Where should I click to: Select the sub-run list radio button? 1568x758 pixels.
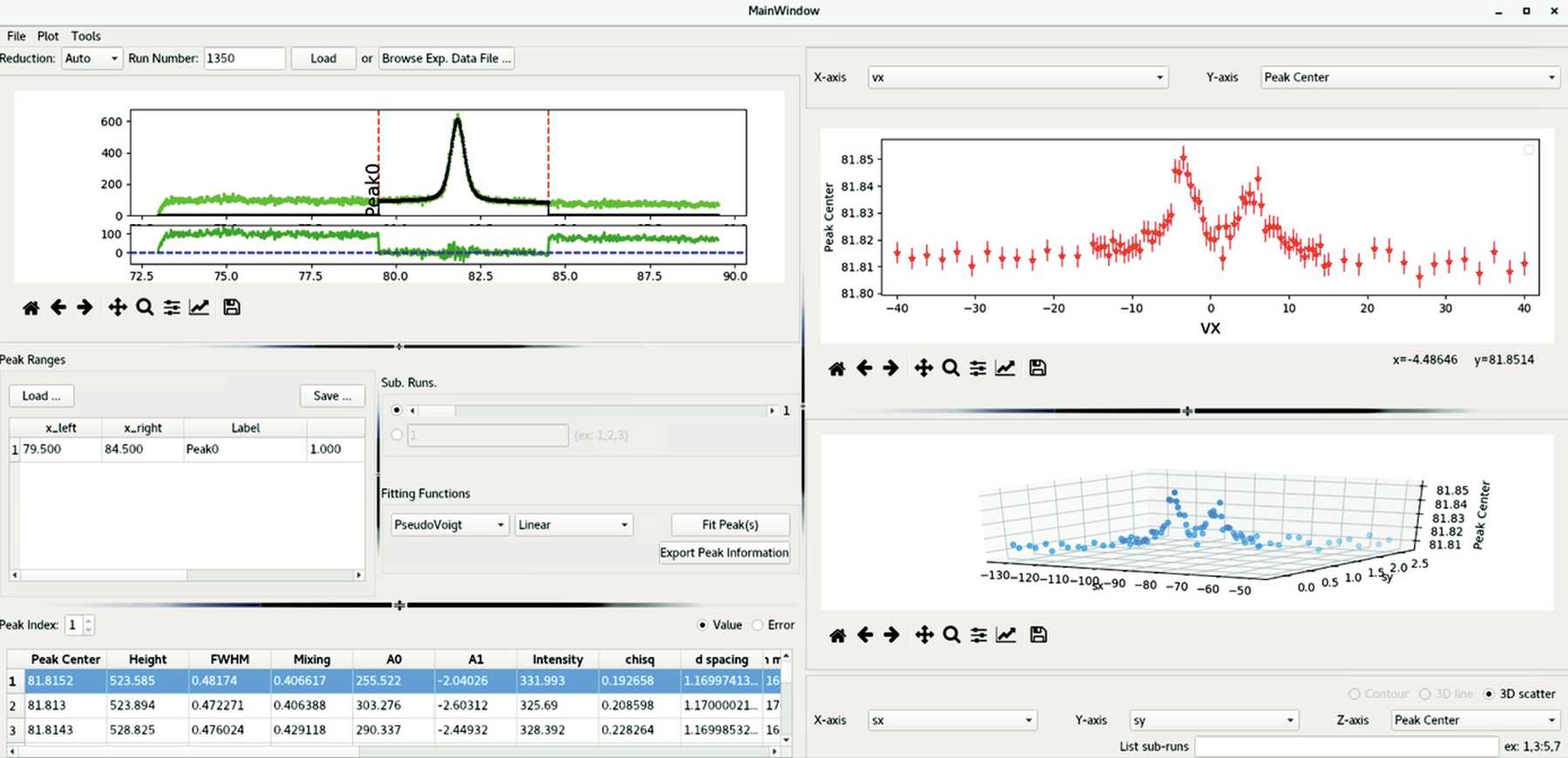(x=396, y=435)
